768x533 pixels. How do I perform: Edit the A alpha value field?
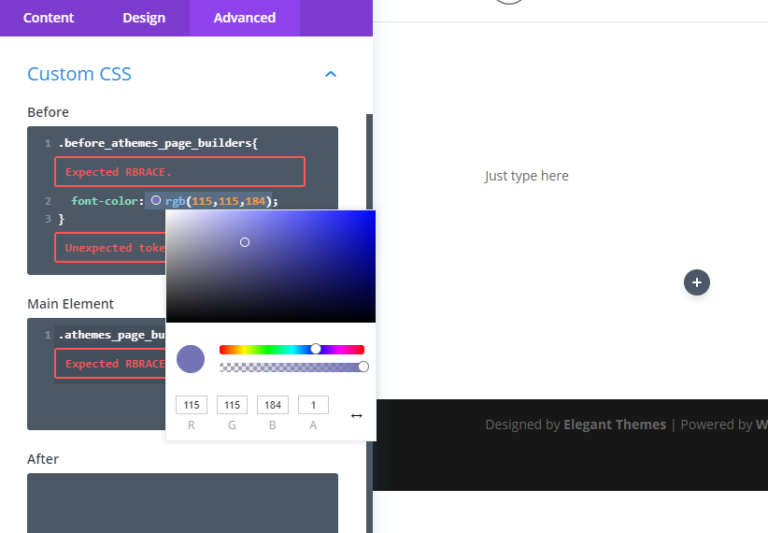point(313,405)
